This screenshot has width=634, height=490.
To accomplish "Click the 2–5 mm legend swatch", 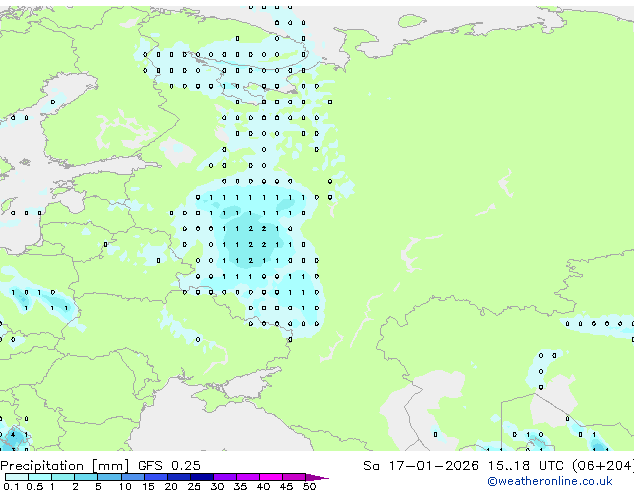I will pos(86,477).
